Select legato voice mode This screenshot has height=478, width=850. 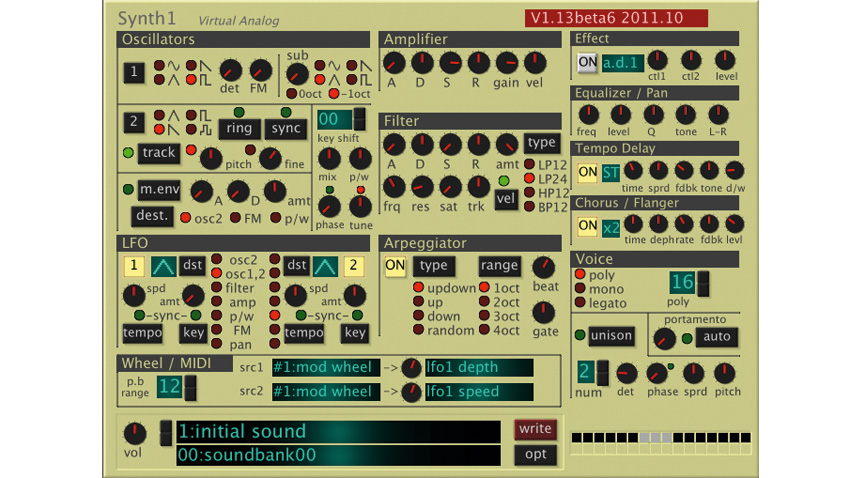point(580,302)
